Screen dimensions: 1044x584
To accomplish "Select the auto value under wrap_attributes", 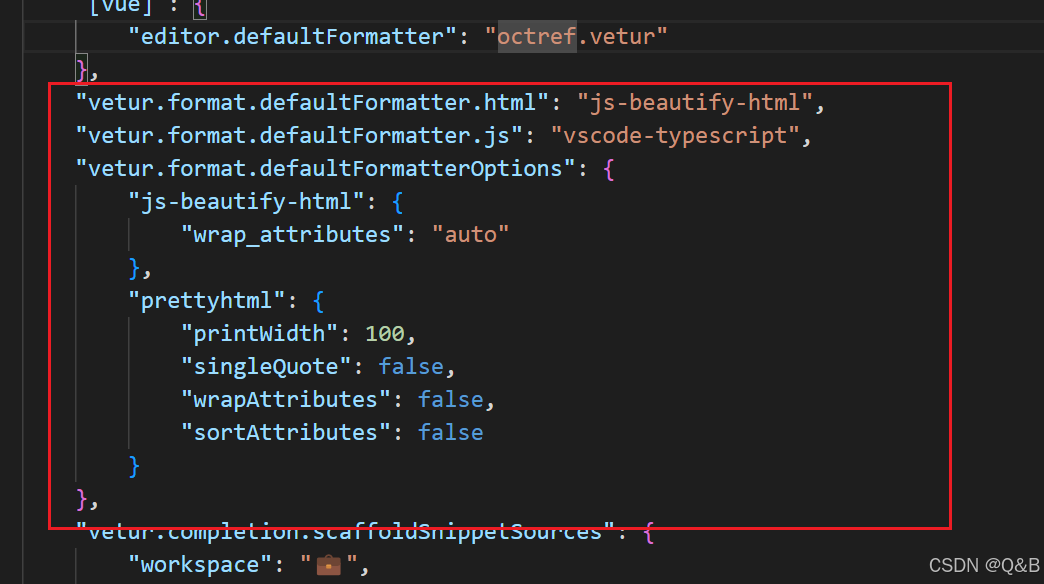I will pyautogui.click(x=471, y=234).
